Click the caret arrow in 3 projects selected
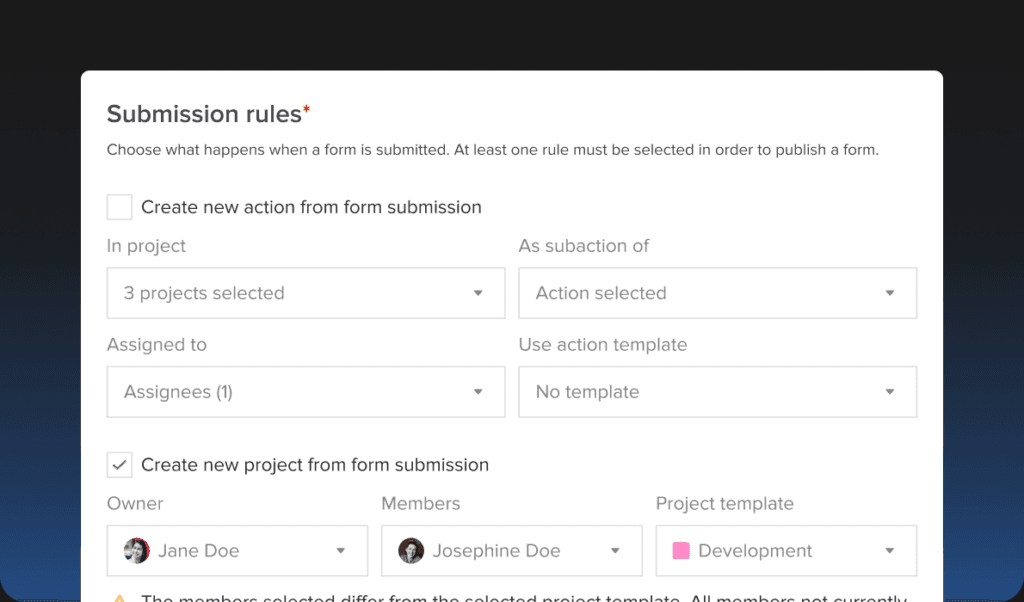Screen dimensions: 1024x602 click(478, 293)
